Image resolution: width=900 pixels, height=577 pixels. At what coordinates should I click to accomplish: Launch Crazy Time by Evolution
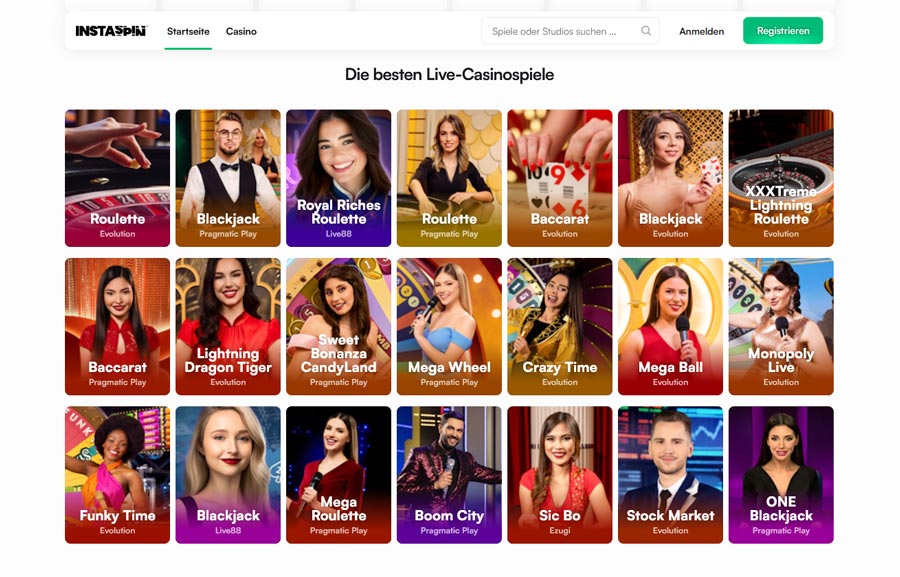coord(560,326)
